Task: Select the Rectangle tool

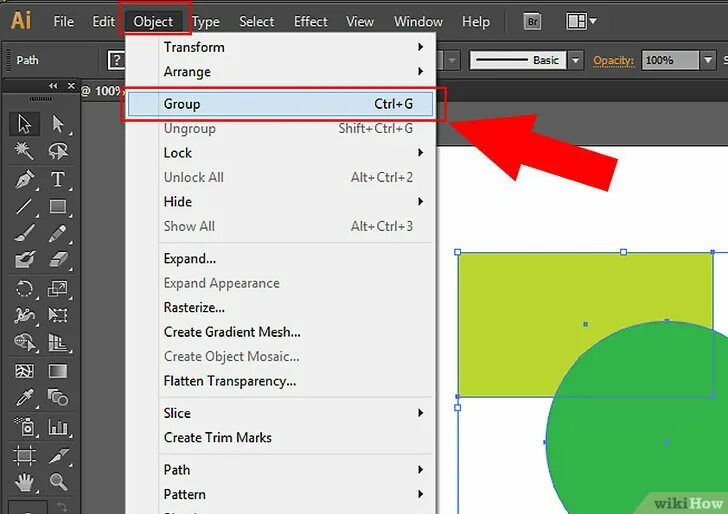Action: pos(58,206)
